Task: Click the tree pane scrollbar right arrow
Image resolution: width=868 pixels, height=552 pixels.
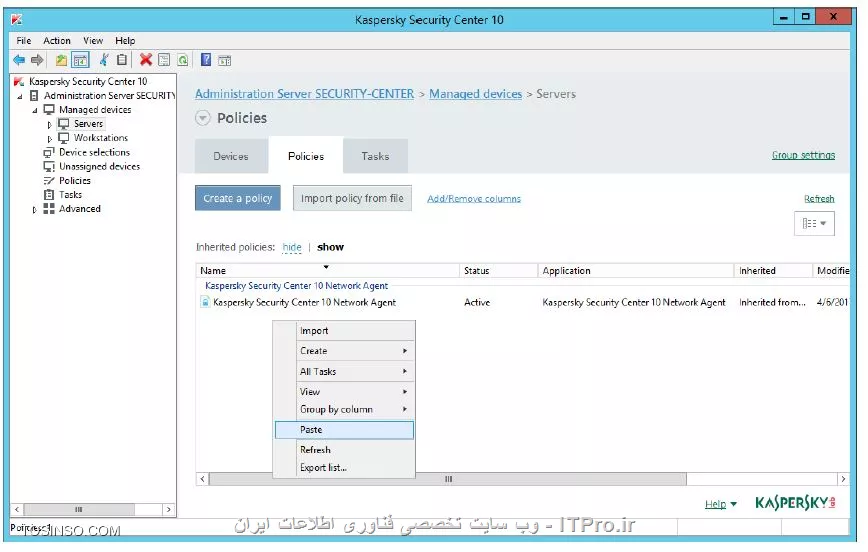Action: tap(168, 509)
